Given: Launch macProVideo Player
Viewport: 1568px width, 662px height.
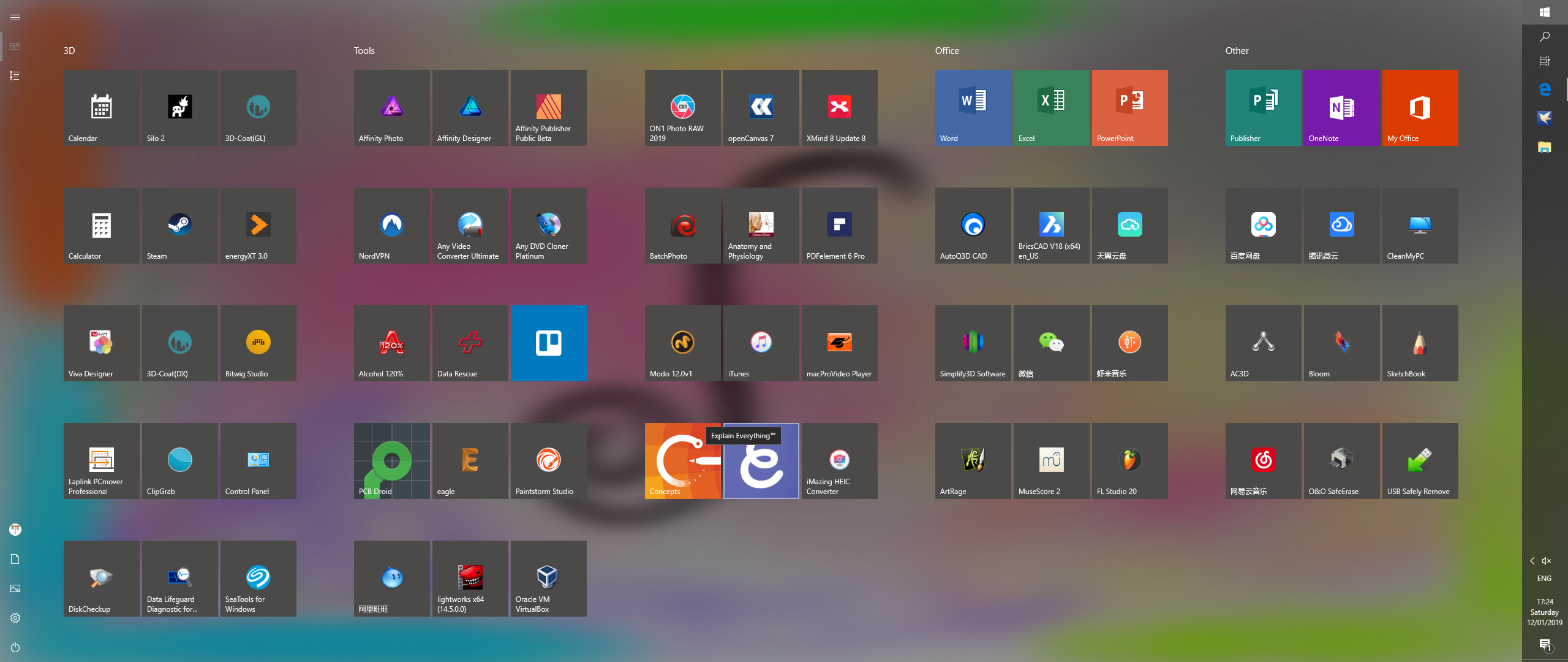Looking at the screenshot, I should [x=840, y=343].
